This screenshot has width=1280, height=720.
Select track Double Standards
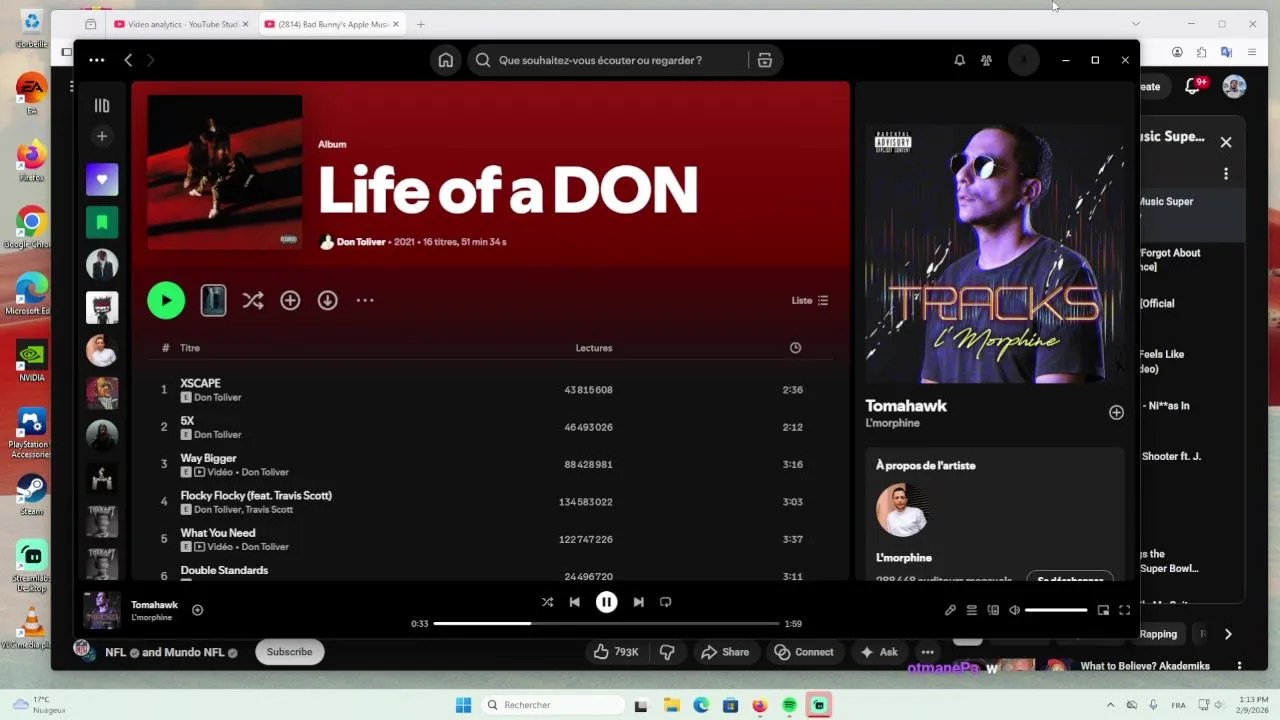[x=224, y=570]
